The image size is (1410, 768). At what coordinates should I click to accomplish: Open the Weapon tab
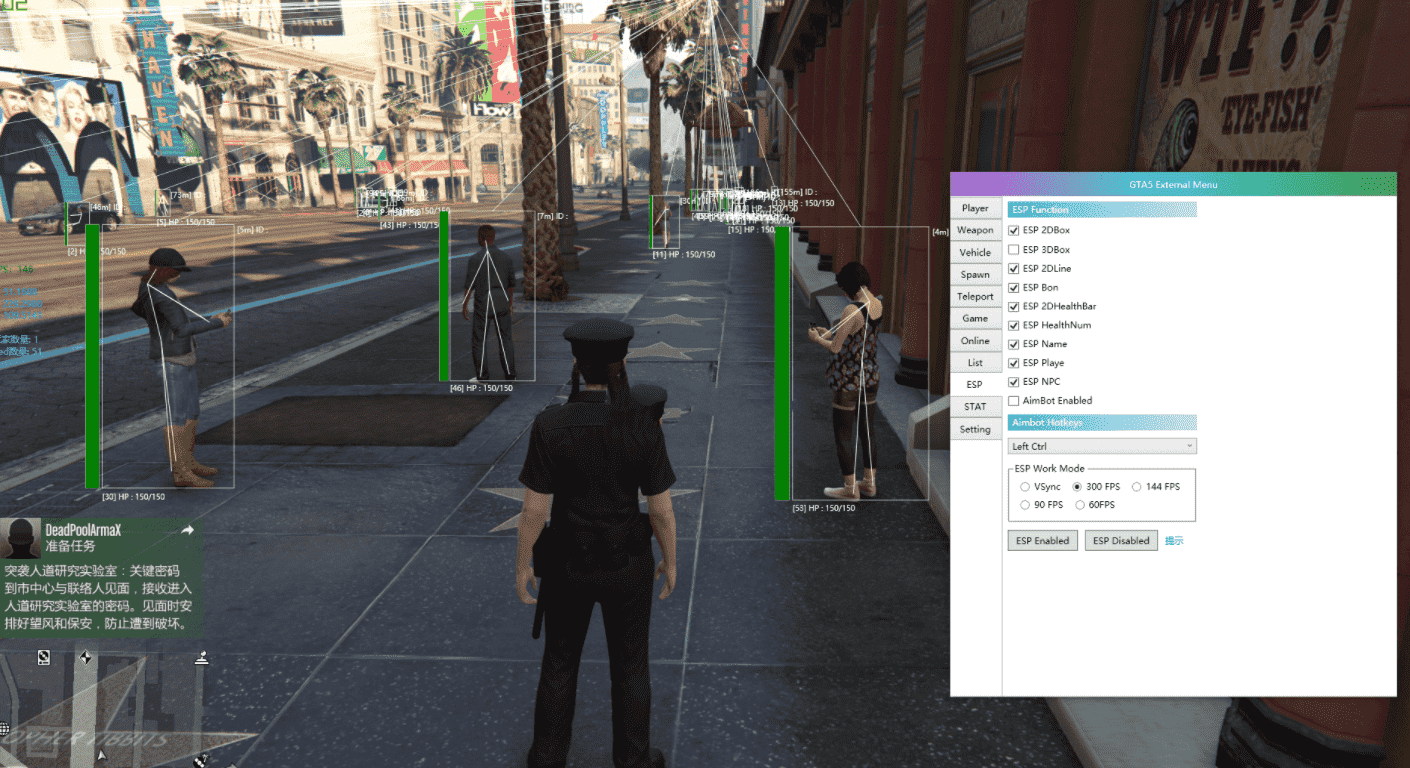(x=975, y=230)
